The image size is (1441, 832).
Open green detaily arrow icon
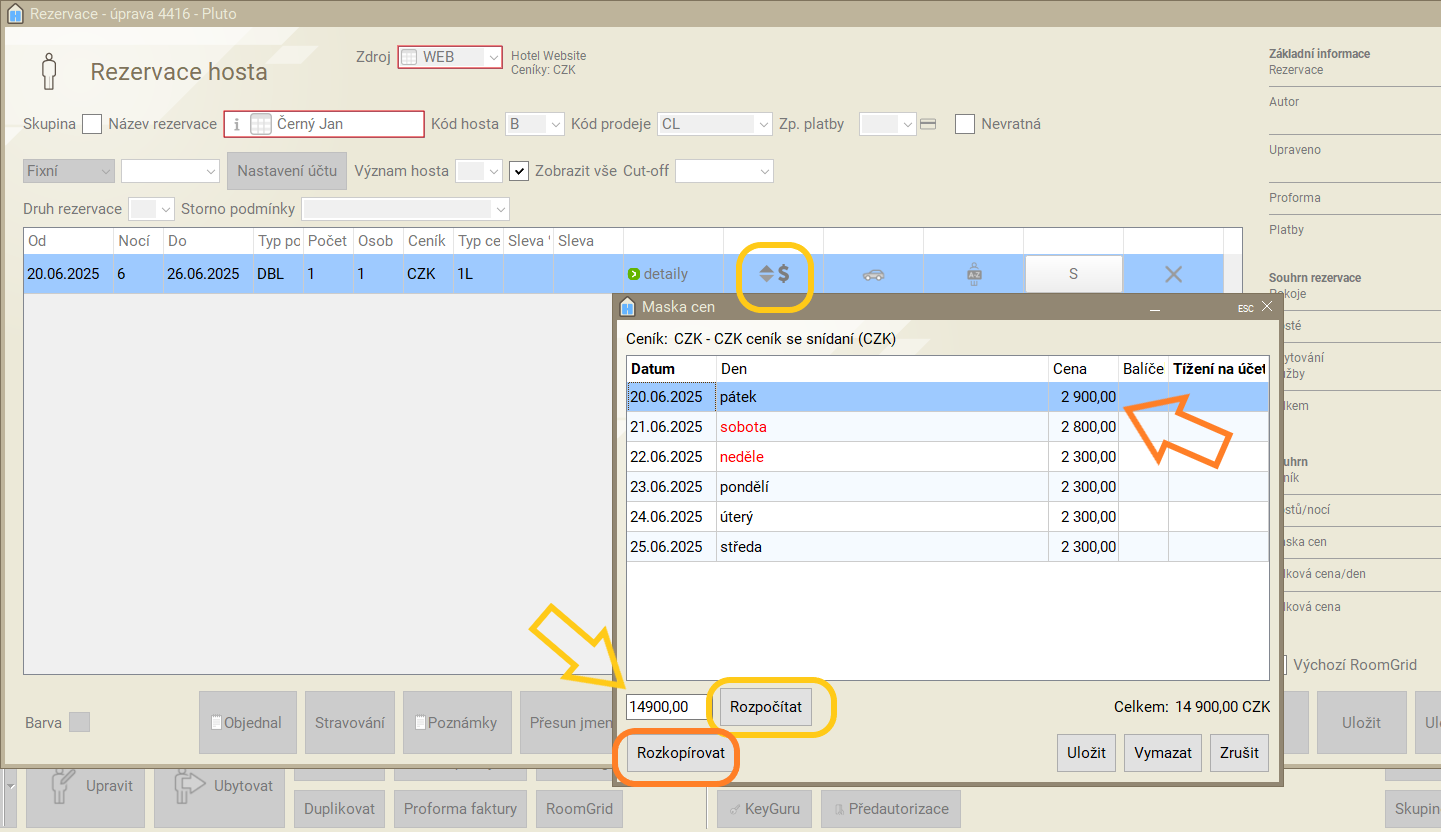coord(633,274)
